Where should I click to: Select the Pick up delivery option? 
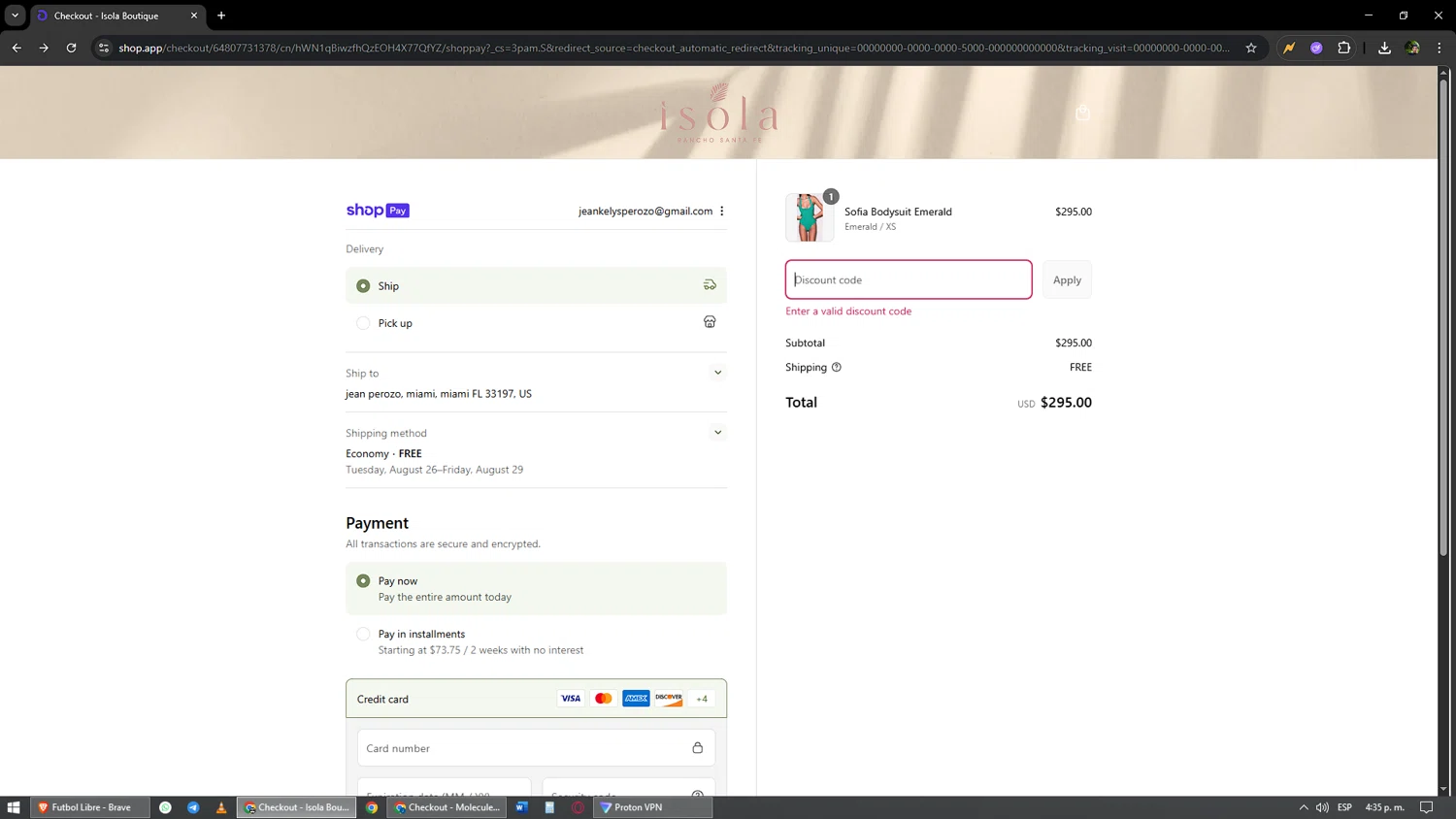click(x=536, y=323)
